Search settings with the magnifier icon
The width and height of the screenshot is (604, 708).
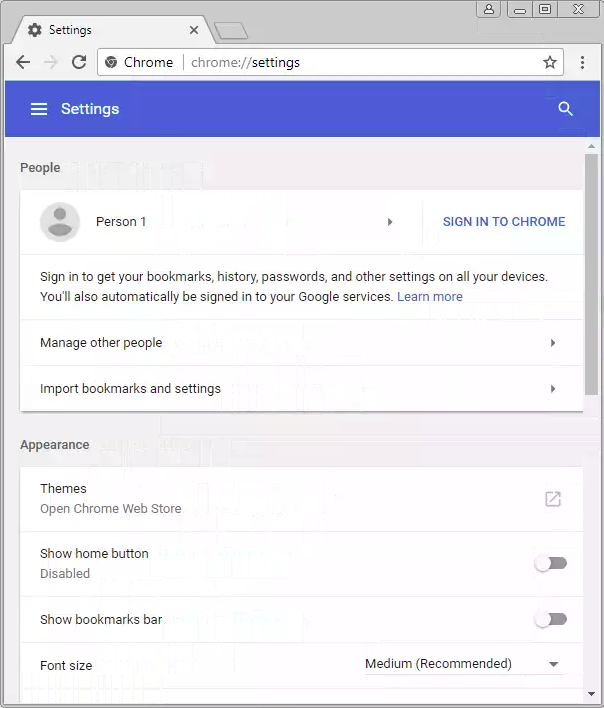click(565, 109)
